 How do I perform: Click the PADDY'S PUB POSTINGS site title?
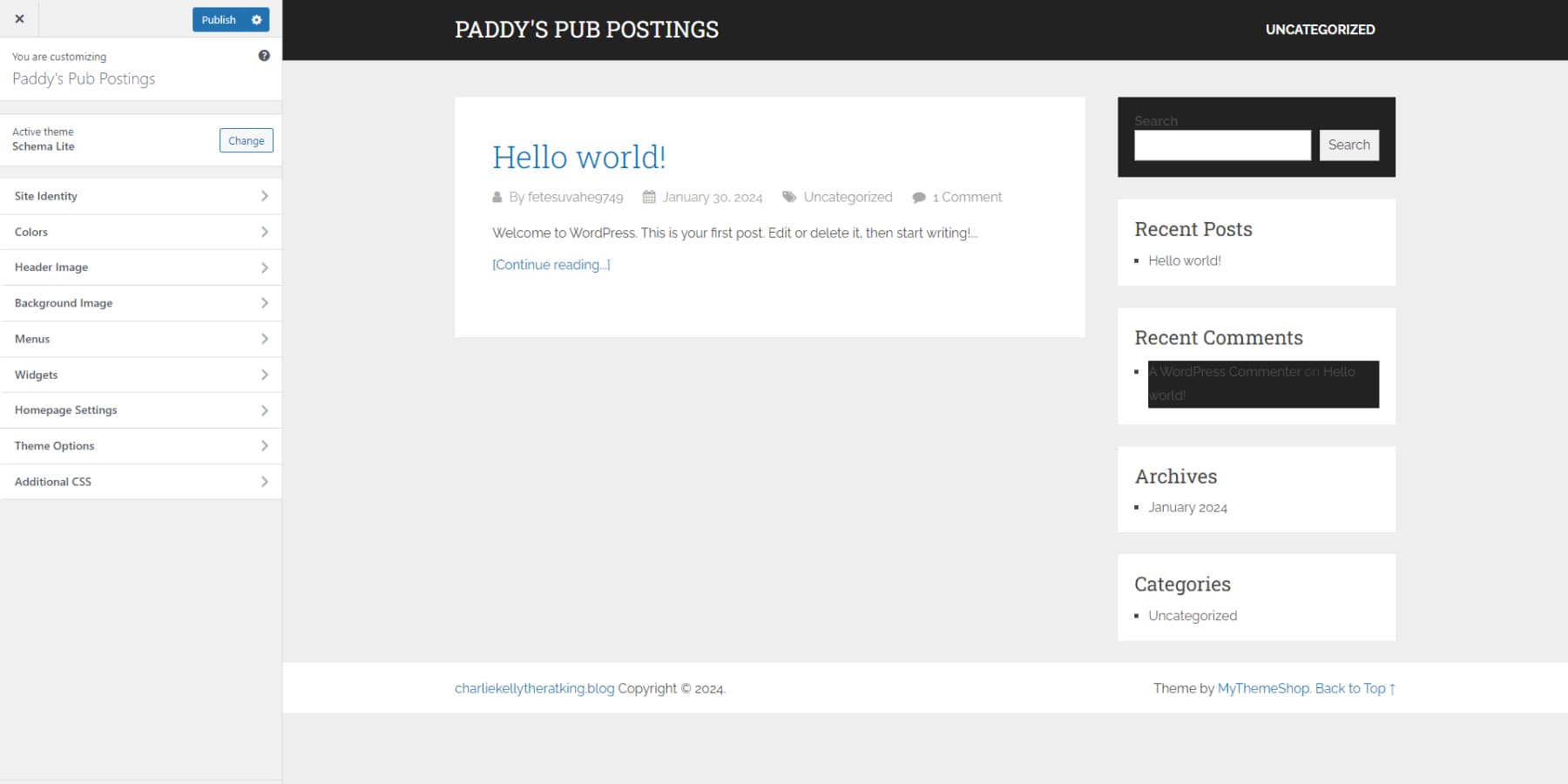(x=586, y=29)
